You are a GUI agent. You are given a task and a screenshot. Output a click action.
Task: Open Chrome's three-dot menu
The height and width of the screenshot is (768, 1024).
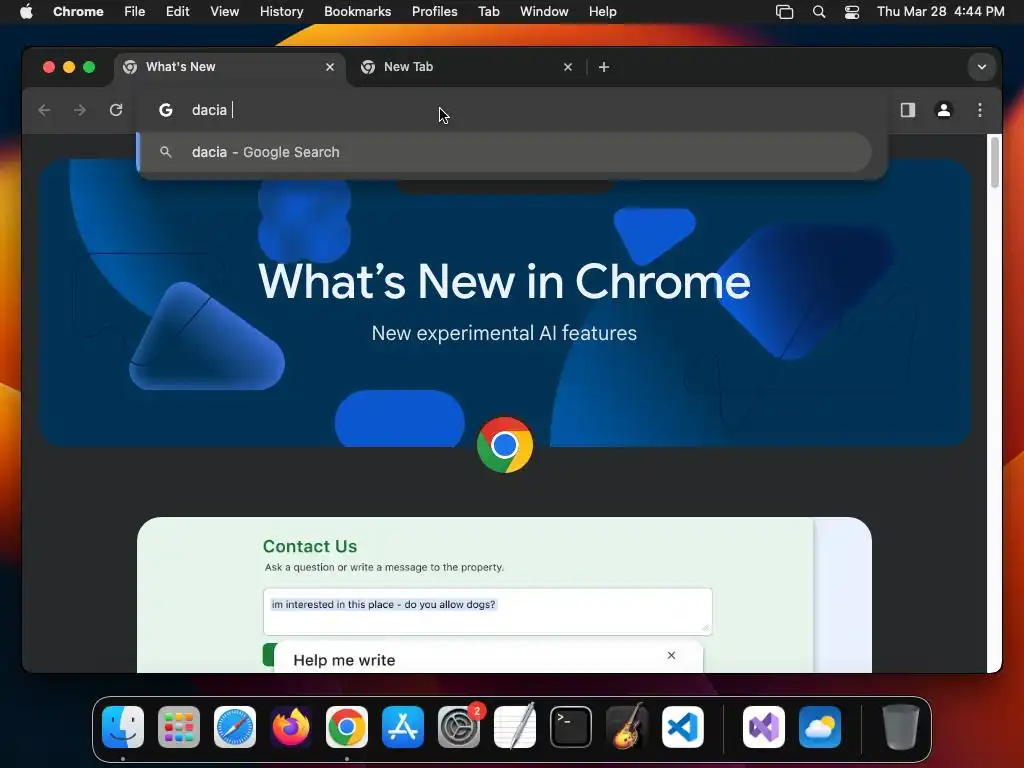[x=980, y=110]
